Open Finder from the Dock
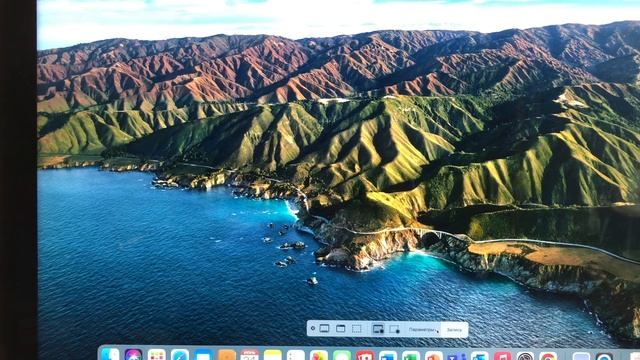The height and width of the screenshot is (360, 640). coord(110,355)
